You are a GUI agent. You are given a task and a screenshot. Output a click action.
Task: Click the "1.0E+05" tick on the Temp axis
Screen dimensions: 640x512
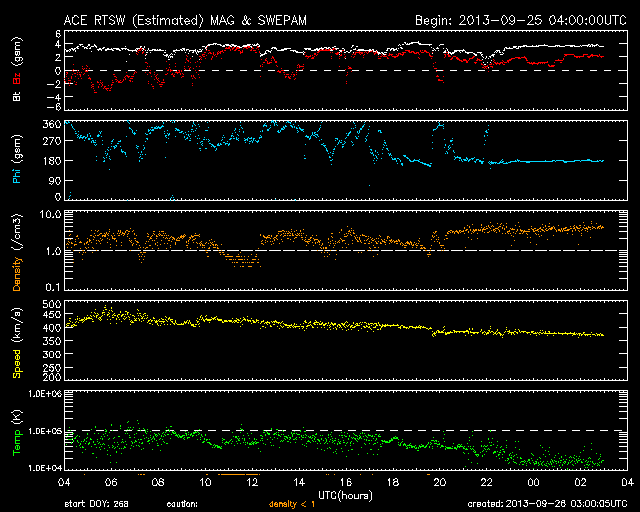(x=45, y=431)
